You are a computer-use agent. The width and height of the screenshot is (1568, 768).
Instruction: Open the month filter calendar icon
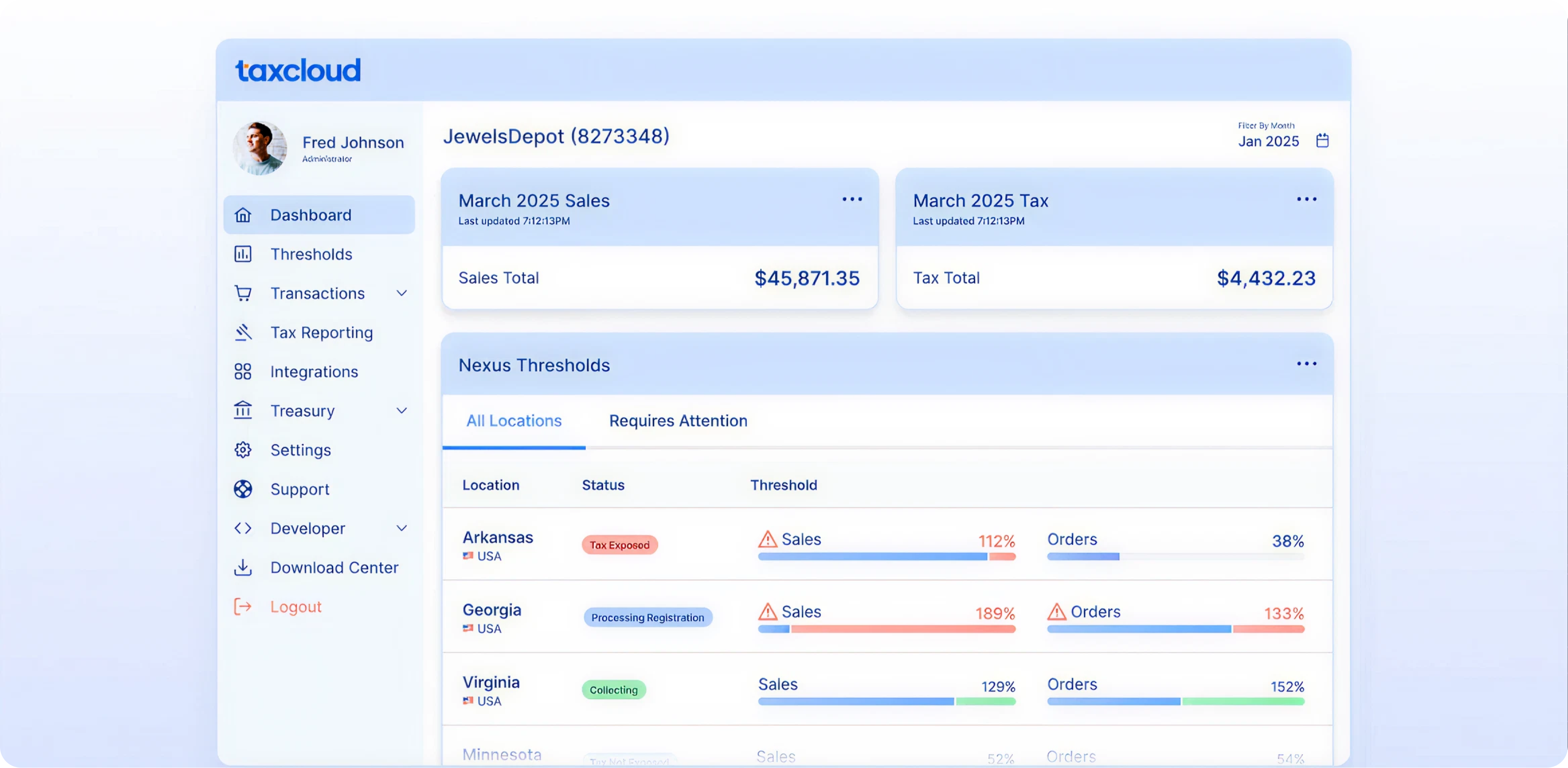point(1322,141)
